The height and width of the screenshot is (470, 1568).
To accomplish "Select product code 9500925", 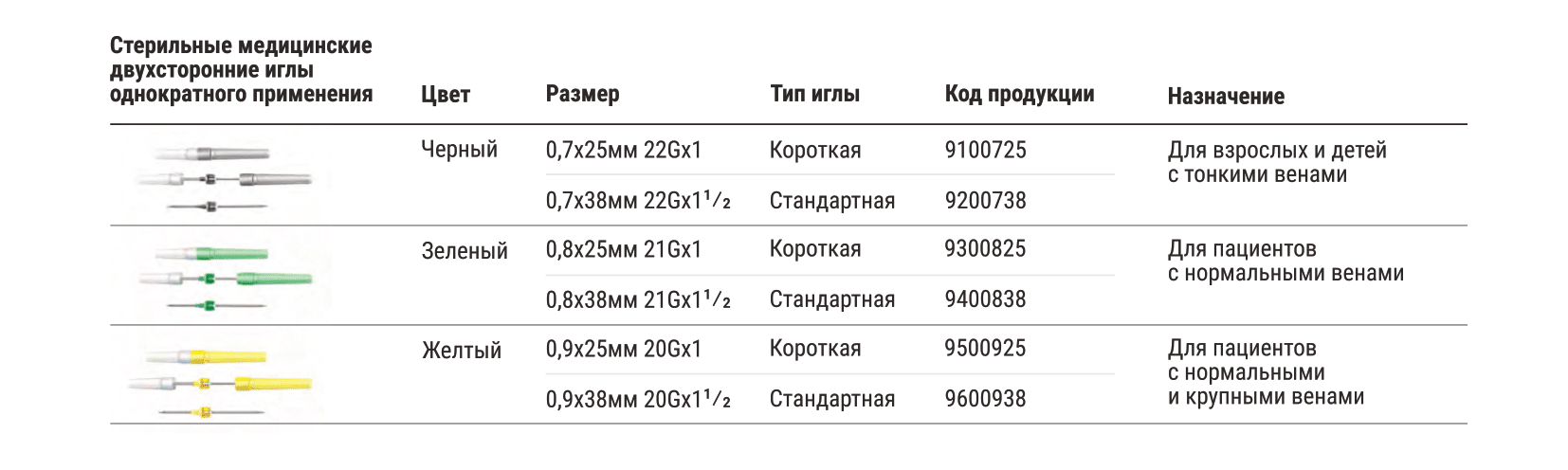I will point(986,349).
